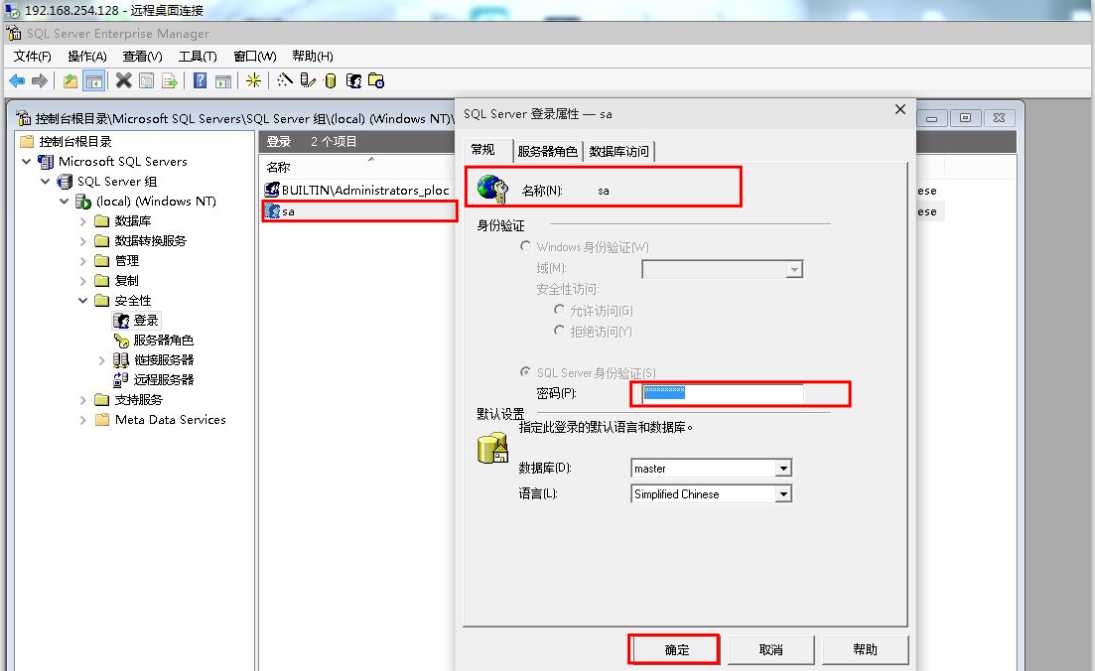1095x671 pixels.
Task: Open the 域 domain dropdown
Action: 794,270
